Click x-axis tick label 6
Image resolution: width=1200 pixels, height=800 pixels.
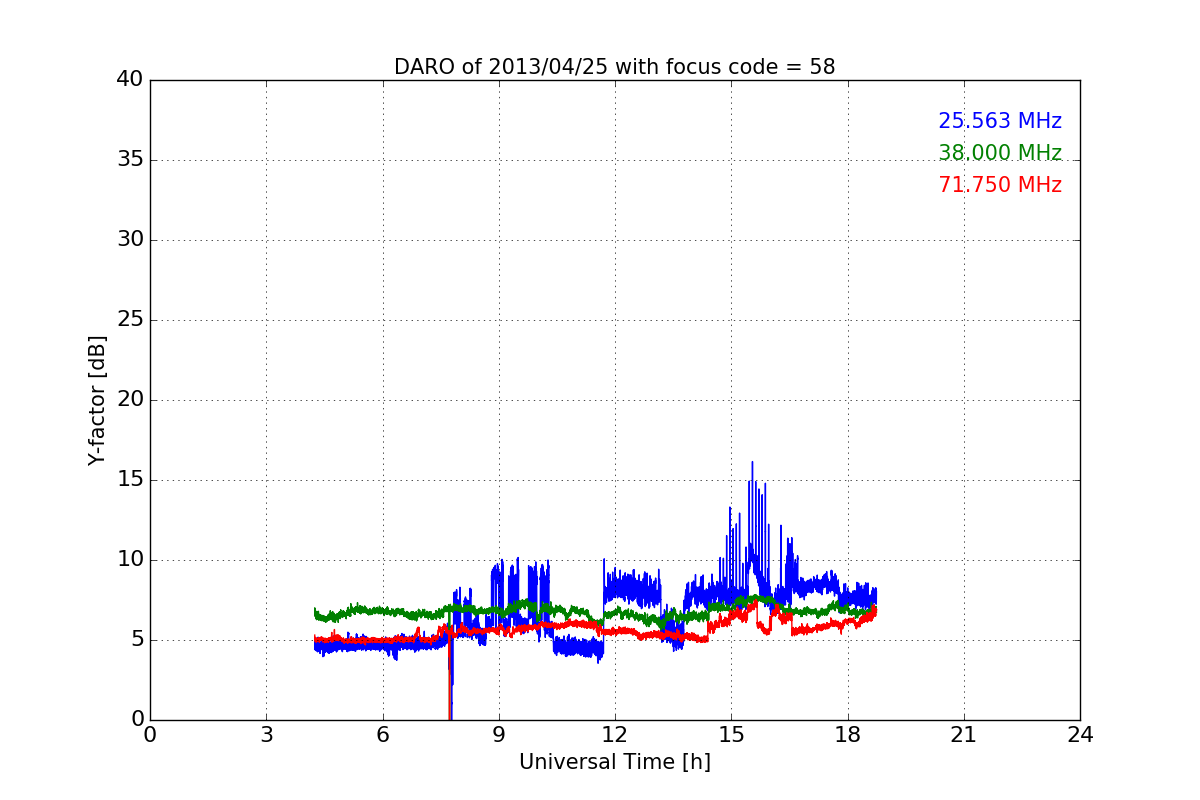click(x=382, y=735)
